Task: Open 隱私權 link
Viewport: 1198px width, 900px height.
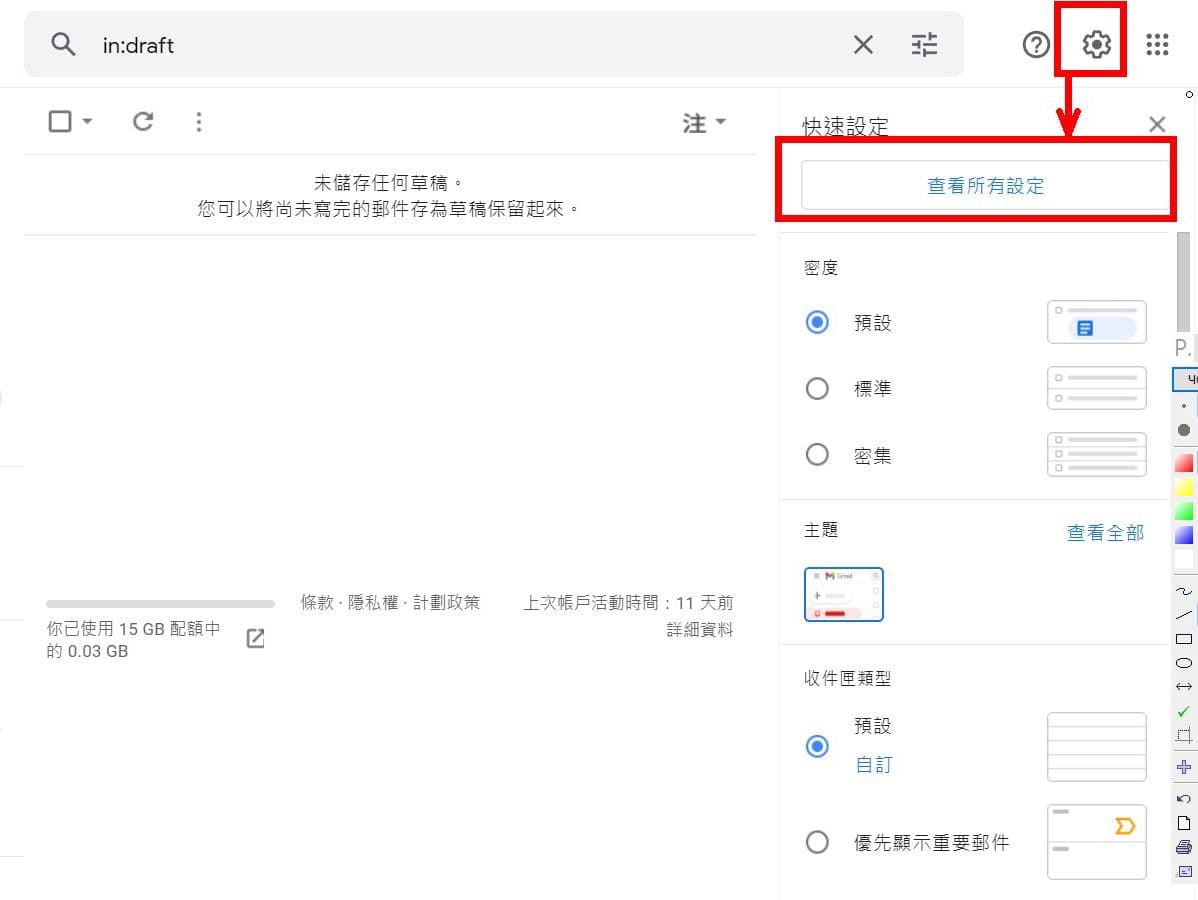Action: click(373, 603)
